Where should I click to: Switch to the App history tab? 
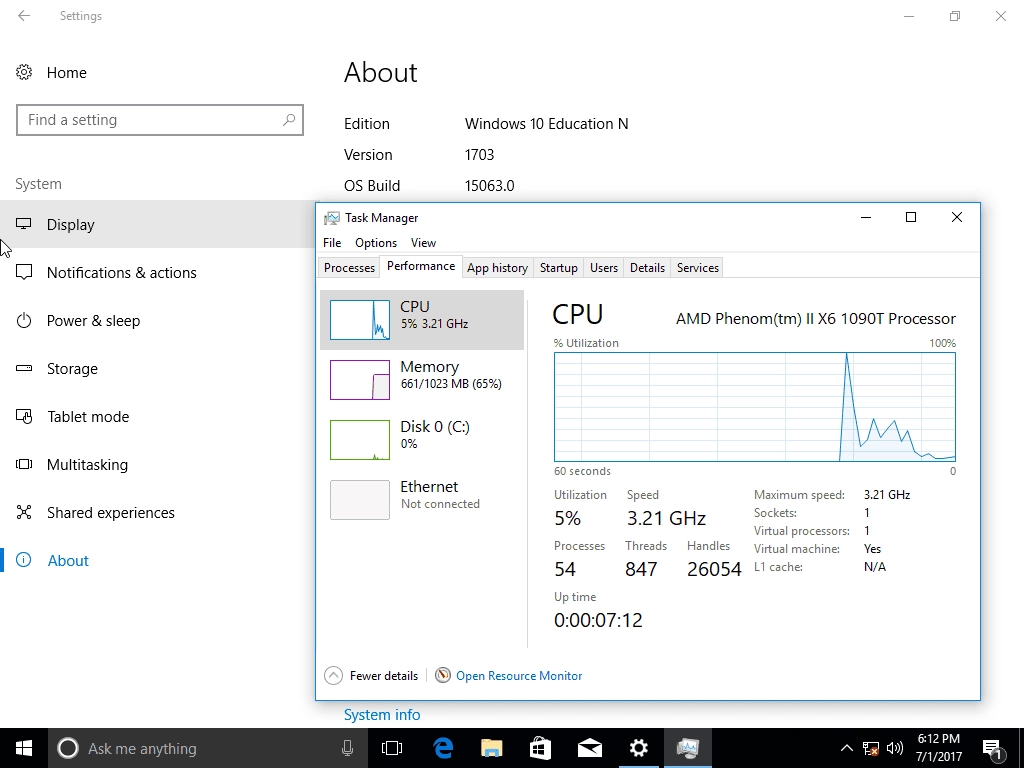pos(498,268)
